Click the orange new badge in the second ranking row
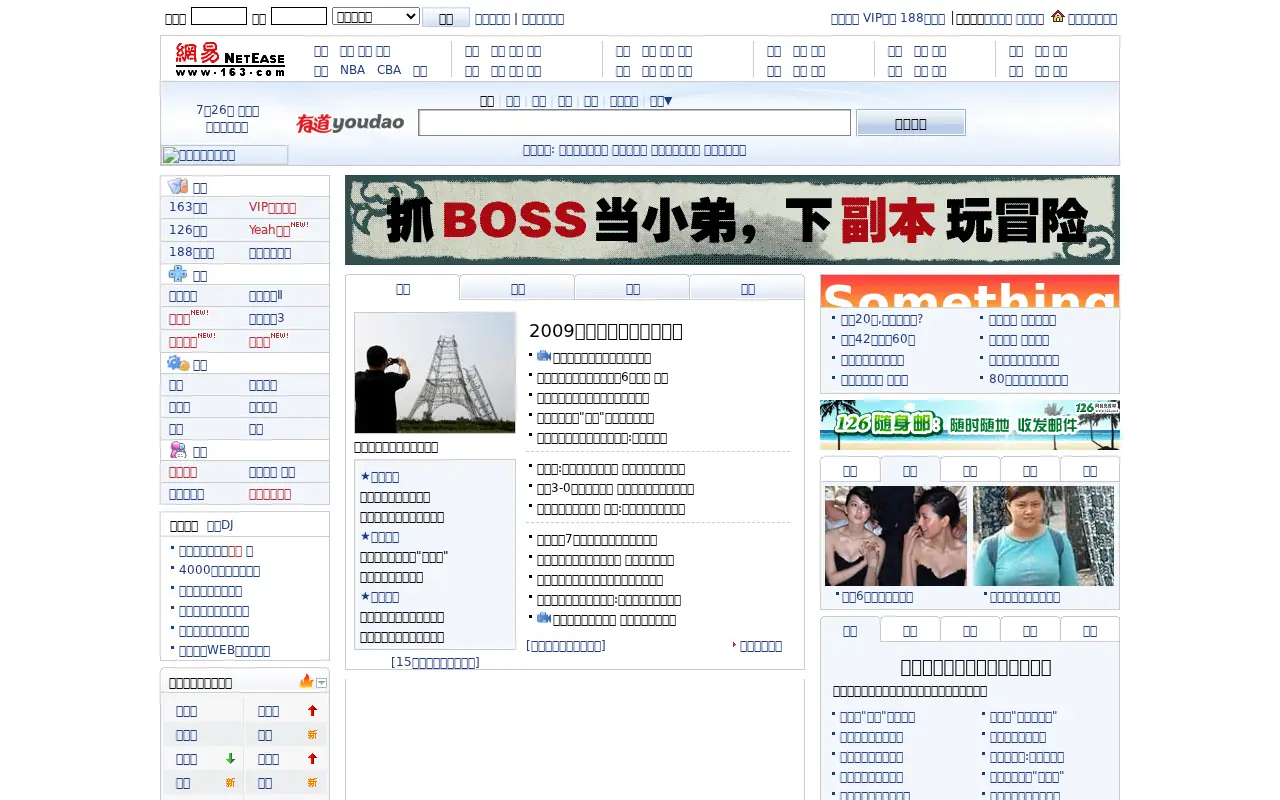The width and height of the screenshot is (1280, 800). (312, 735)
